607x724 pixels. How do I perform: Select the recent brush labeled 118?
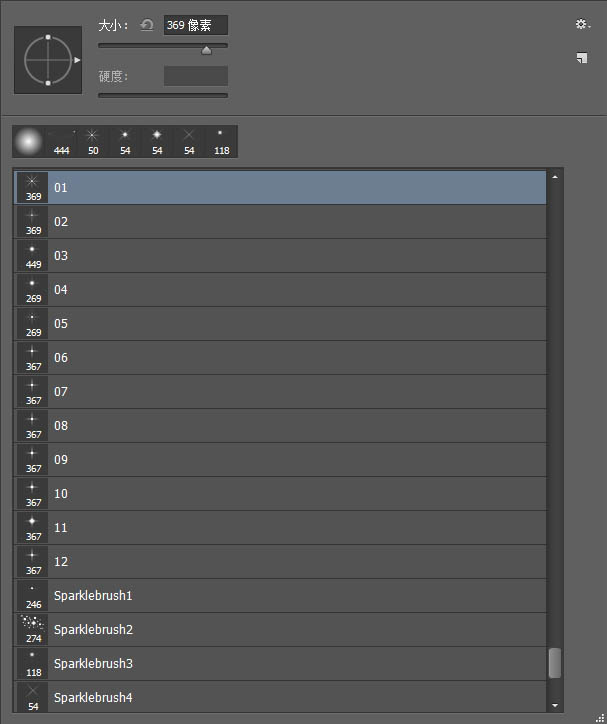click(x=221, y=141)
